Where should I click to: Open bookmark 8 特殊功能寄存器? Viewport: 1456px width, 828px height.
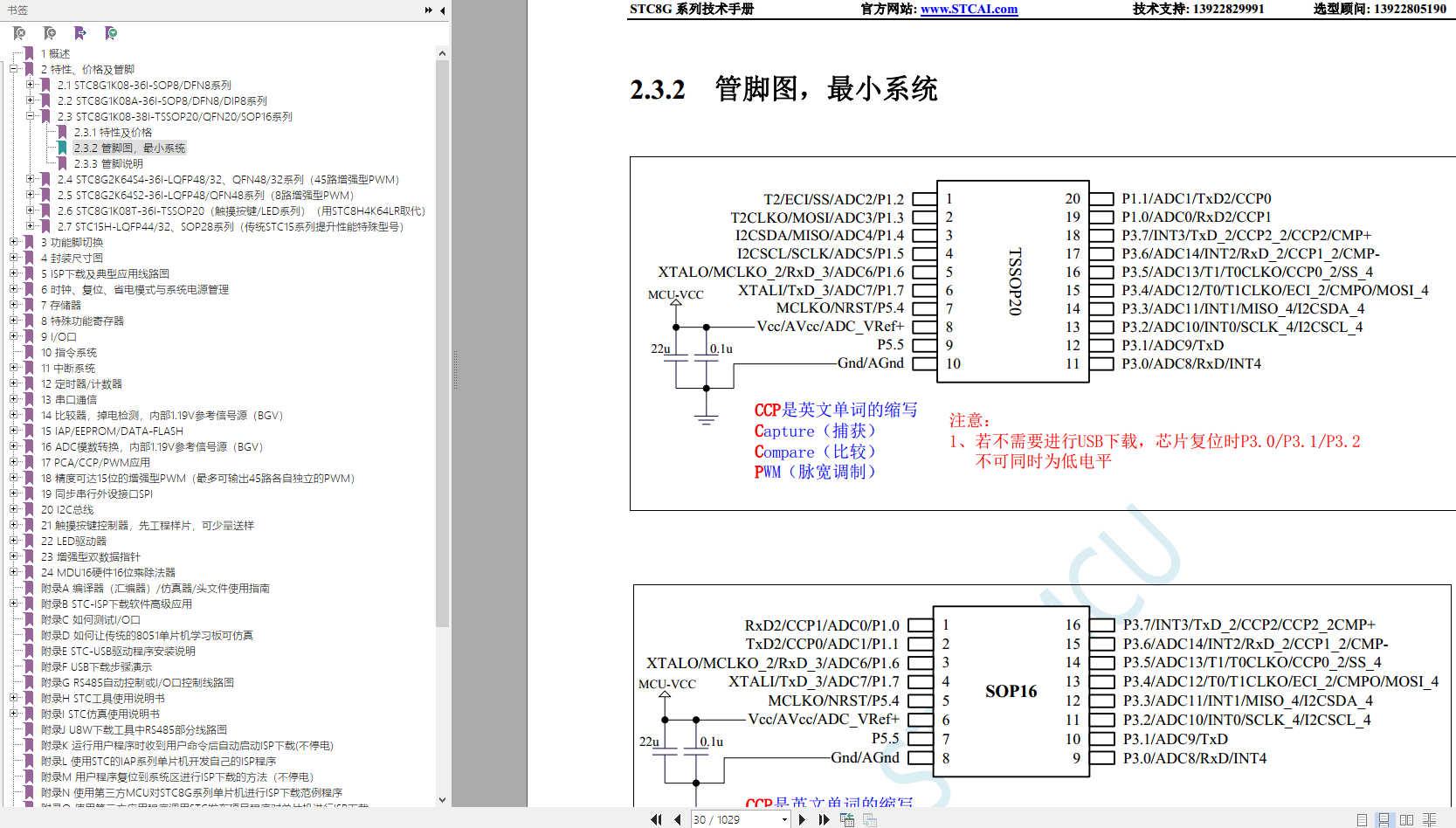pos(82,321)
